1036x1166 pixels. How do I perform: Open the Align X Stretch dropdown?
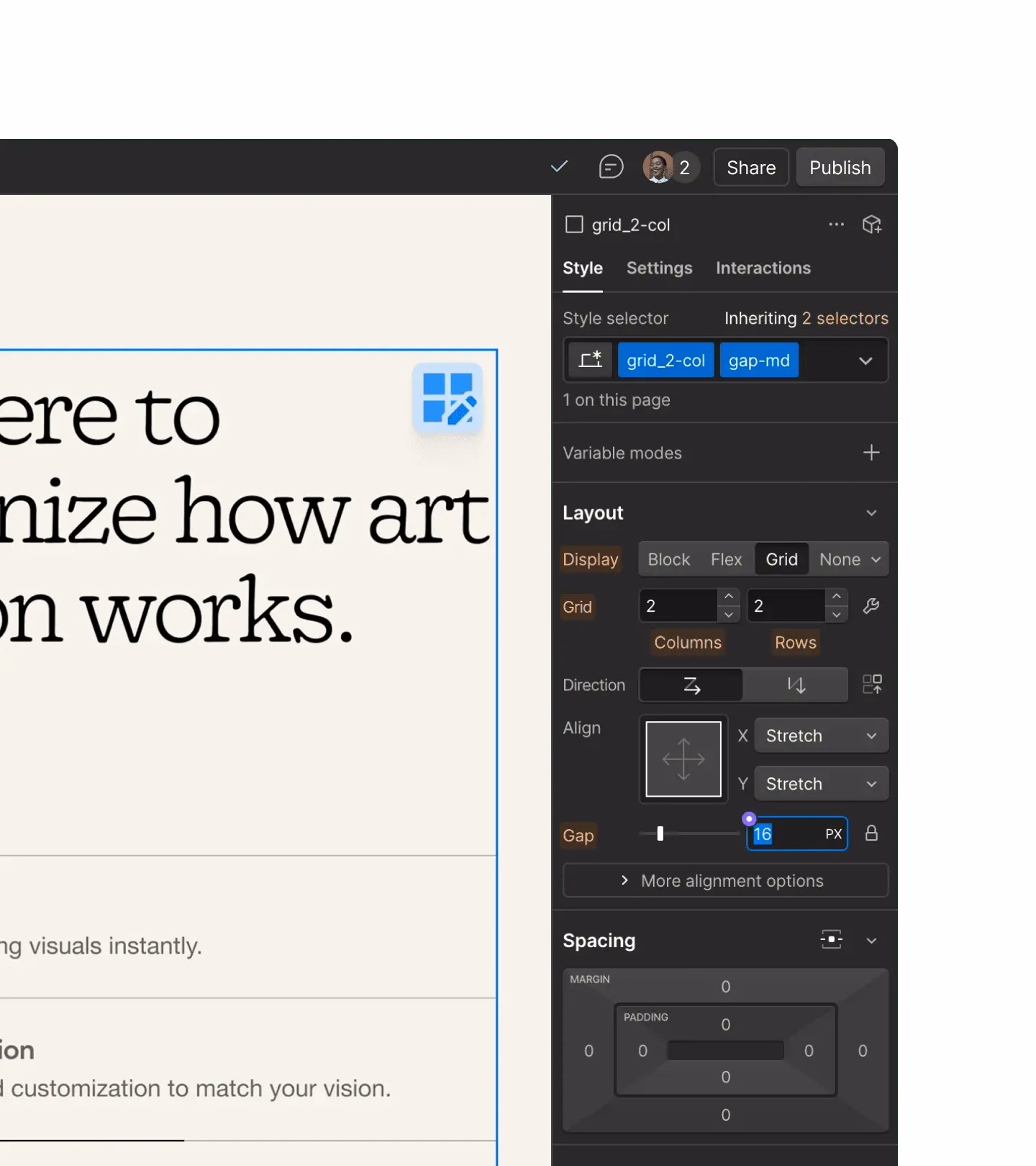click(x=821, y=736)
